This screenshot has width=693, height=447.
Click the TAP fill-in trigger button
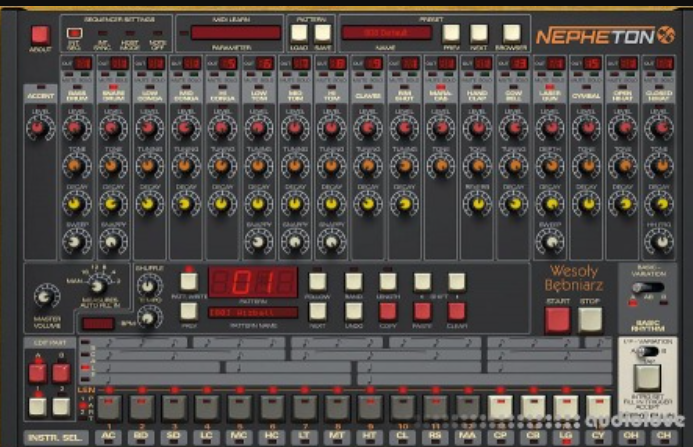[647, 379]
